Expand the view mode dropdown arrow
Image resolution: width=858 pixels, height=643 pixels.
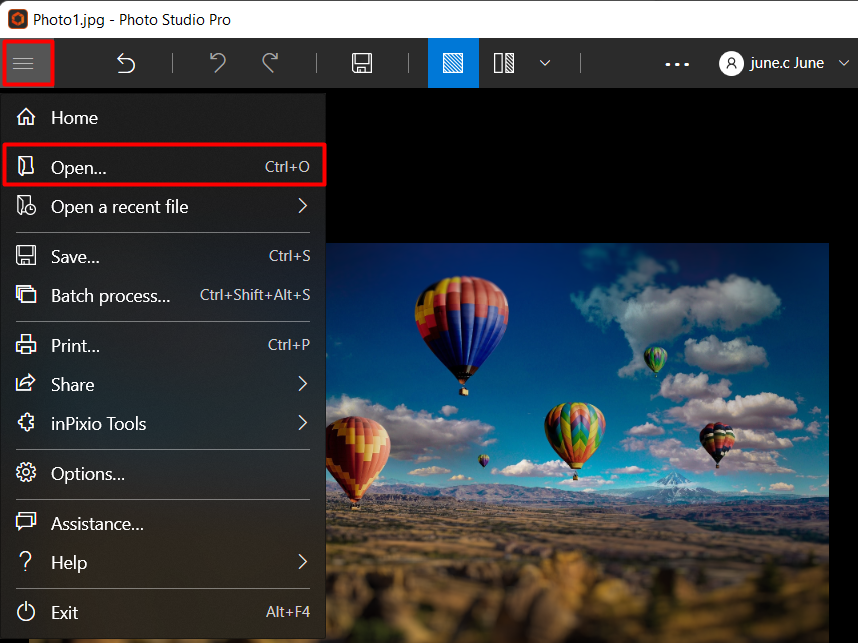tap(544, 63)
